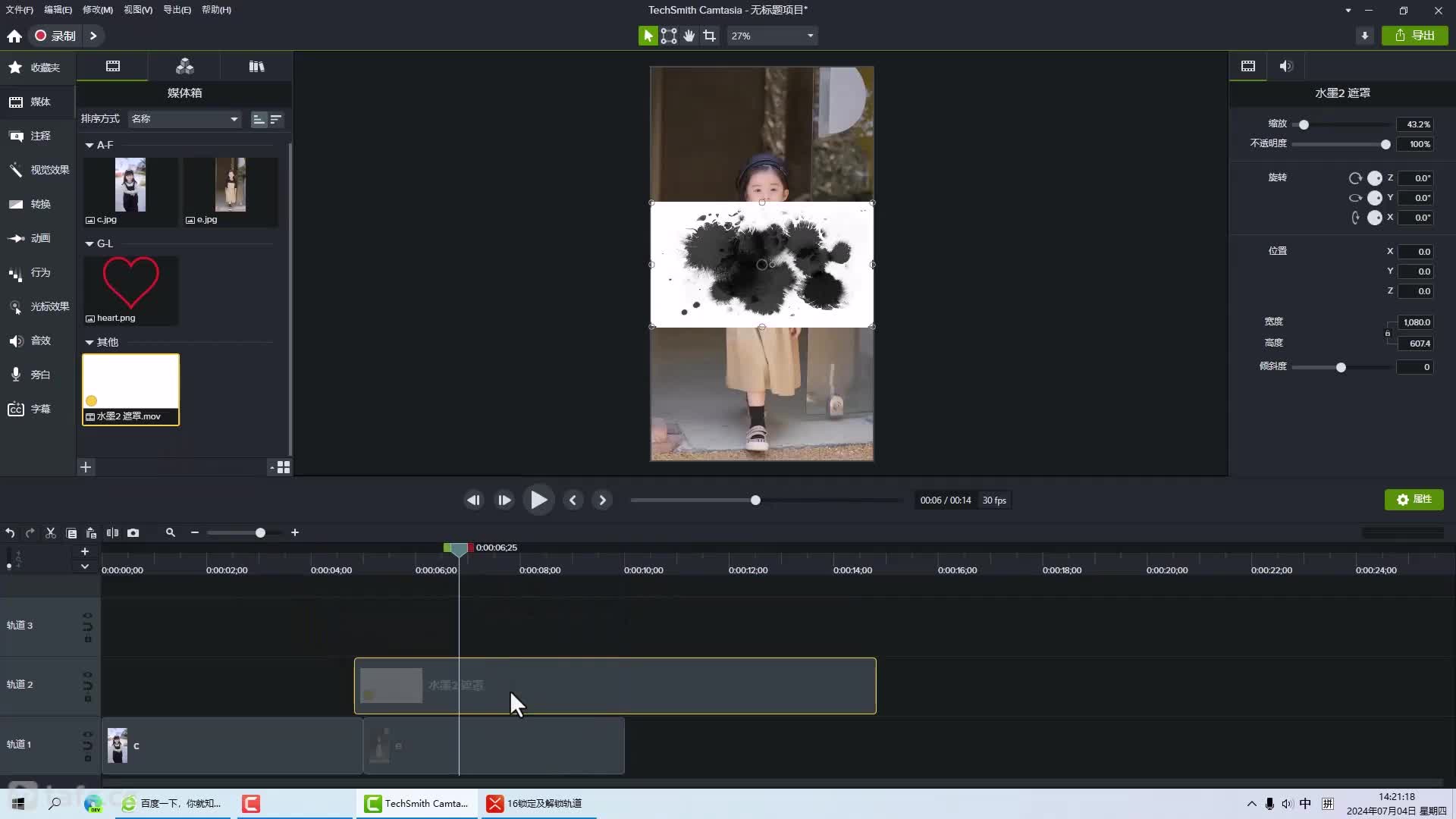Click the snapshot camera icon

(x=133, y=533)
